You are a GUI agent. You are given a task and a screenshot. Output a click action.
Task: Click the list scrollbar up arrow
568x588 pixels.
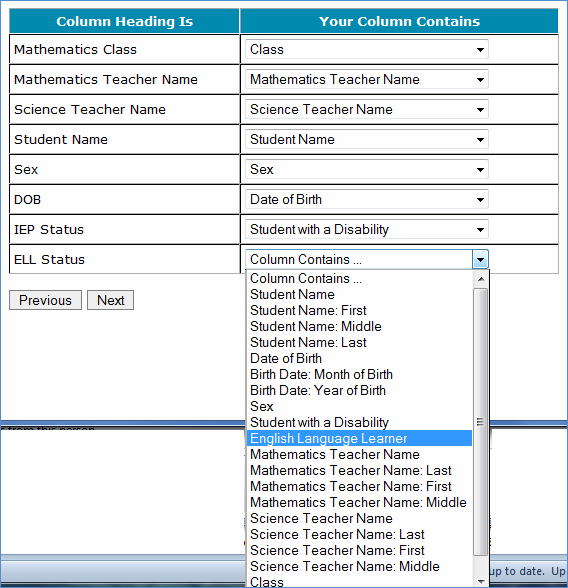[x=481, y=279]
